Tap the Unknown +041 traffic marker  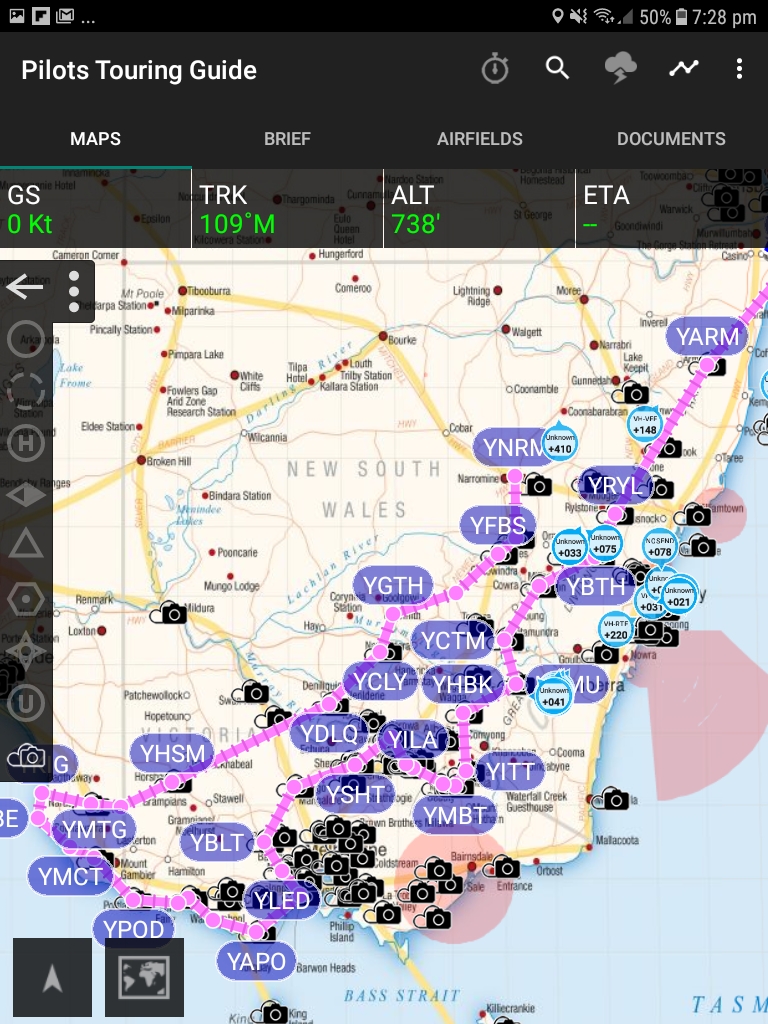click(x=553, y=696)
